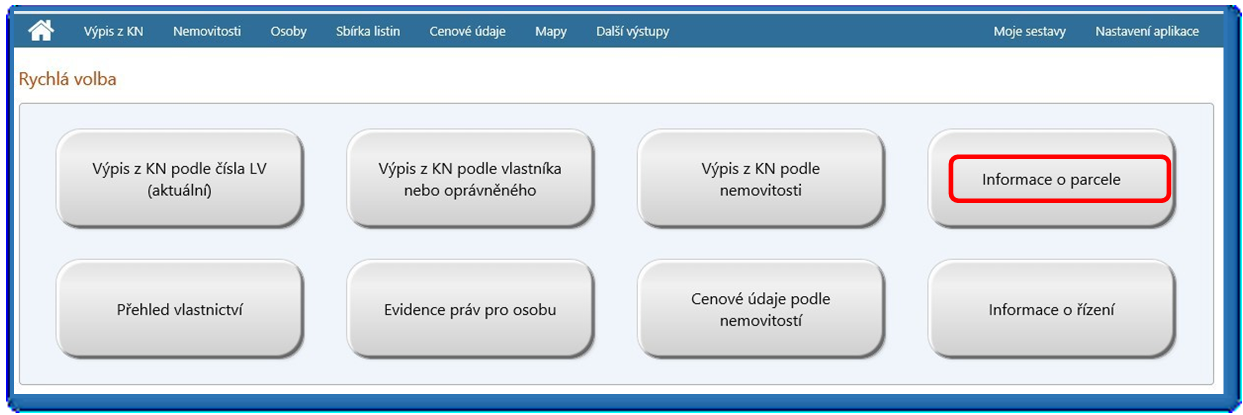Expand the Další výstupy menu
The width and height of the screenshot is (1243, 415).
pos(632,31)
